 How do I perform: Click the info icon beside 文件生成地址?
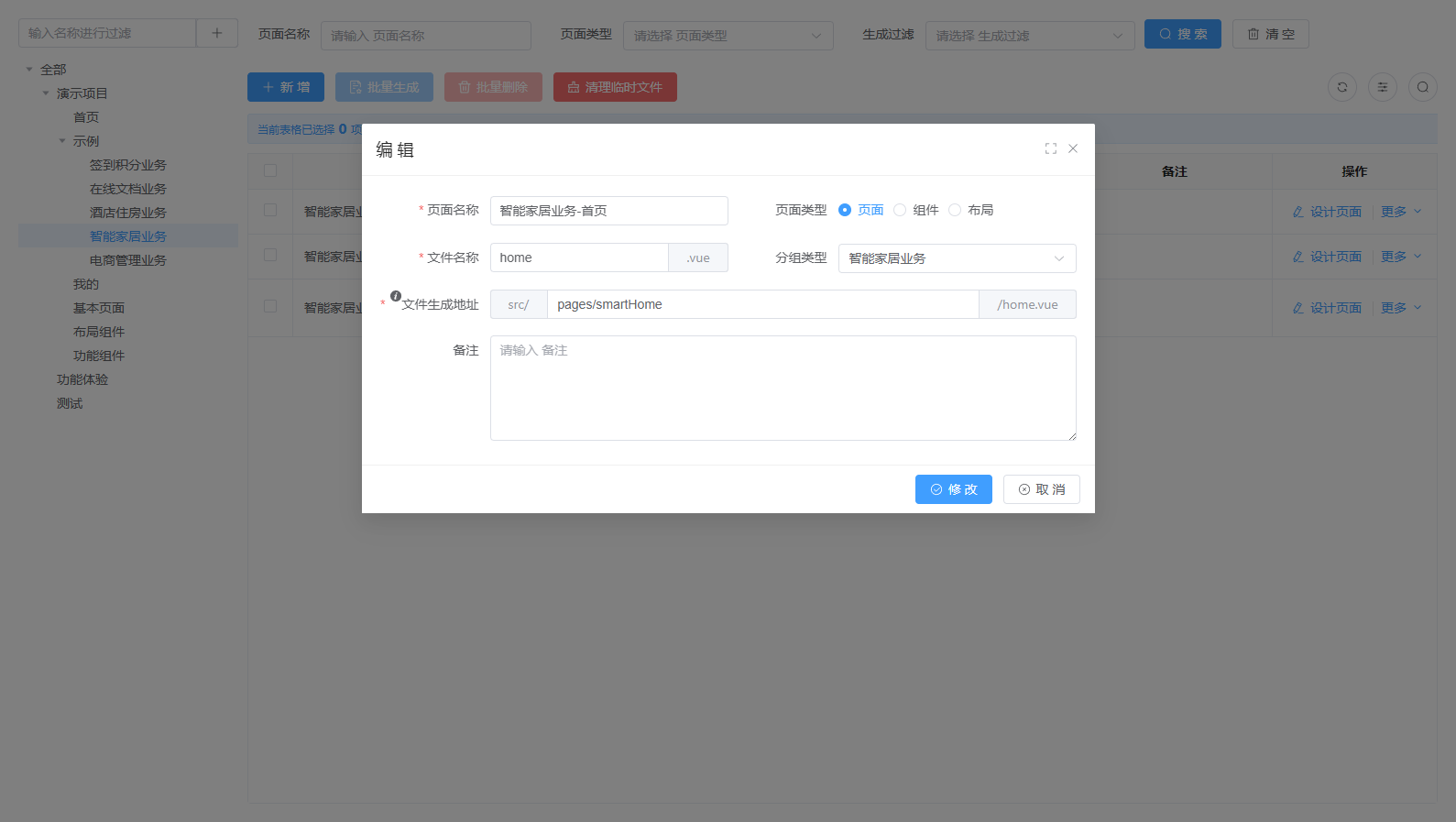coord(396,296)
